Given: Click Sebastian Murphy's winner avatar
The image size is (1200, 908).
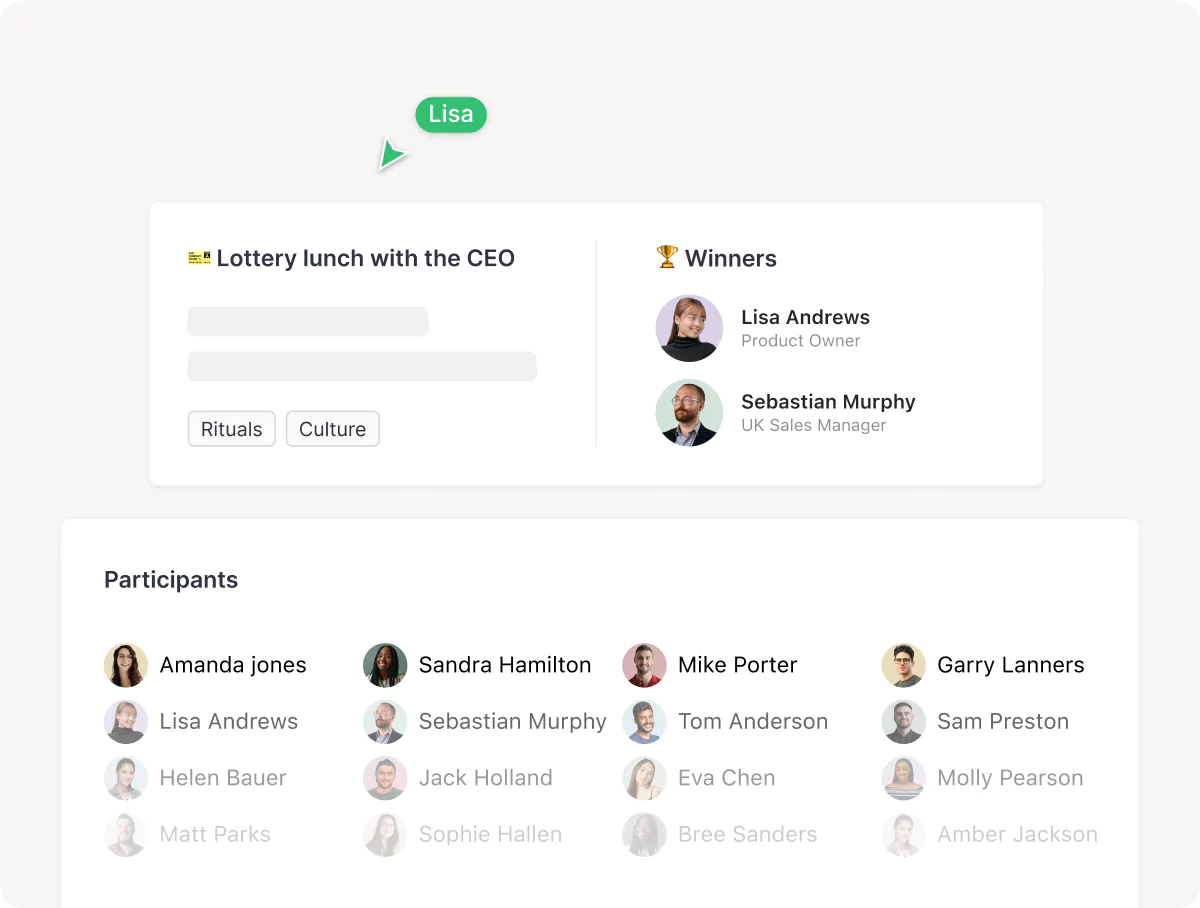Looking at the screenshot, I should pyautogui.click(x=689, y=412).
